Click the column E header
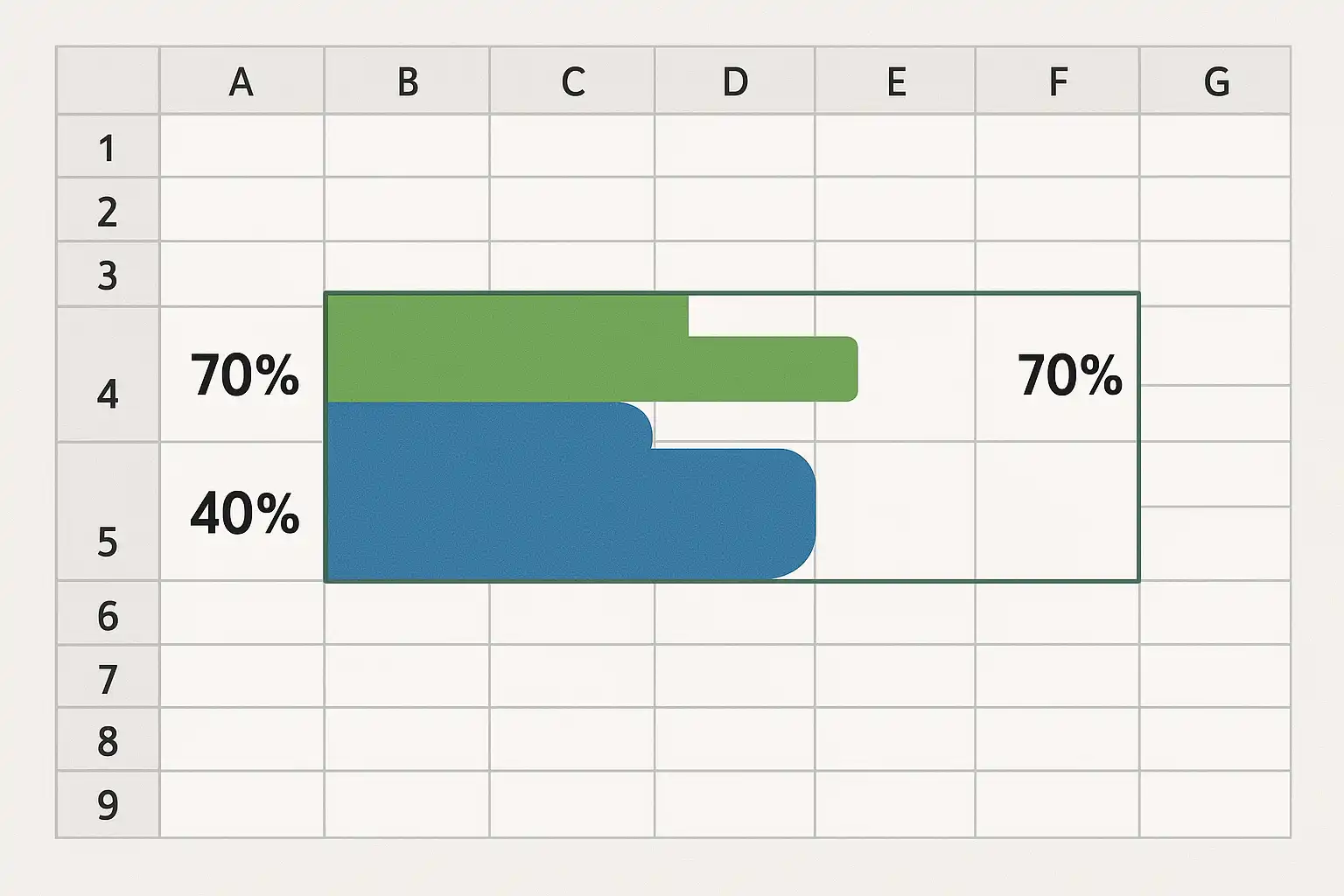Screen dimensions: 1344x896 coord(895,81)
